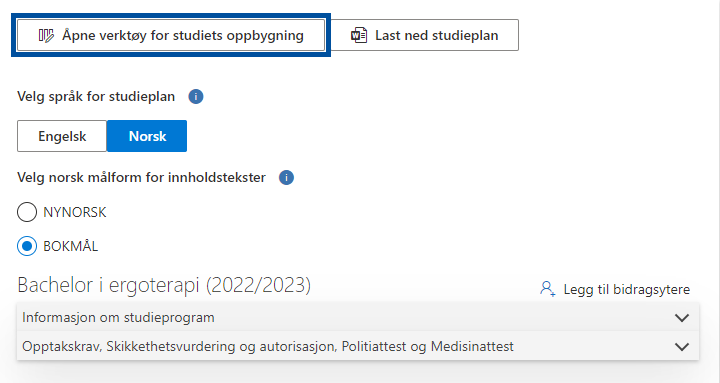The height and width of the screenshot is (383, 720).
Task: Open the Informasjon om studieprogram accordion row
Action: tap(358, 317)
